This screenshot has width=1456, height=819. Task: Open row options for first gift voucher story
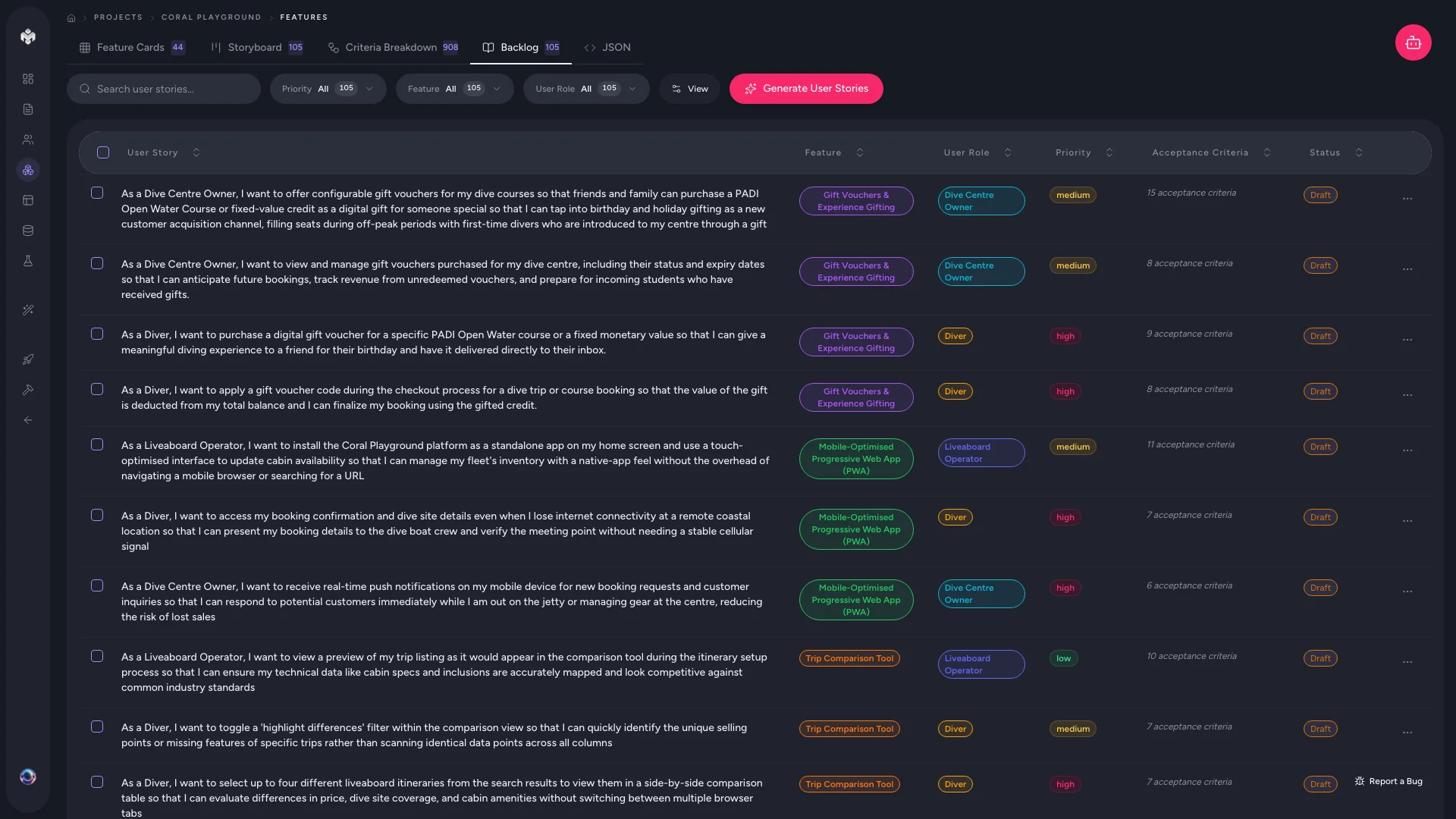coord(1407,199)
